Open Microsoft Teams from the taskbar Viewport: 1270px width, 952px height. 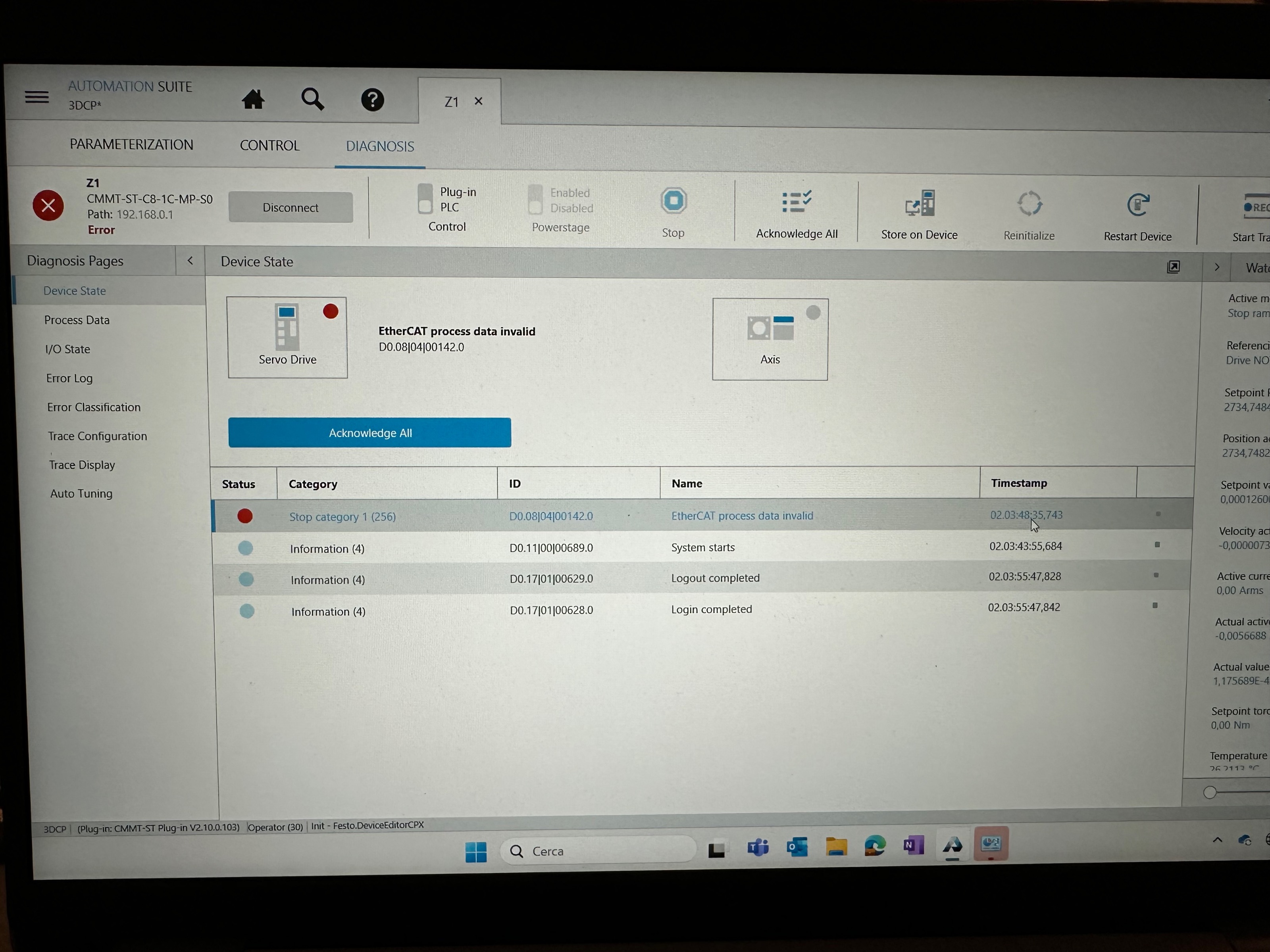pyautogui.click(x=757, y=847)
